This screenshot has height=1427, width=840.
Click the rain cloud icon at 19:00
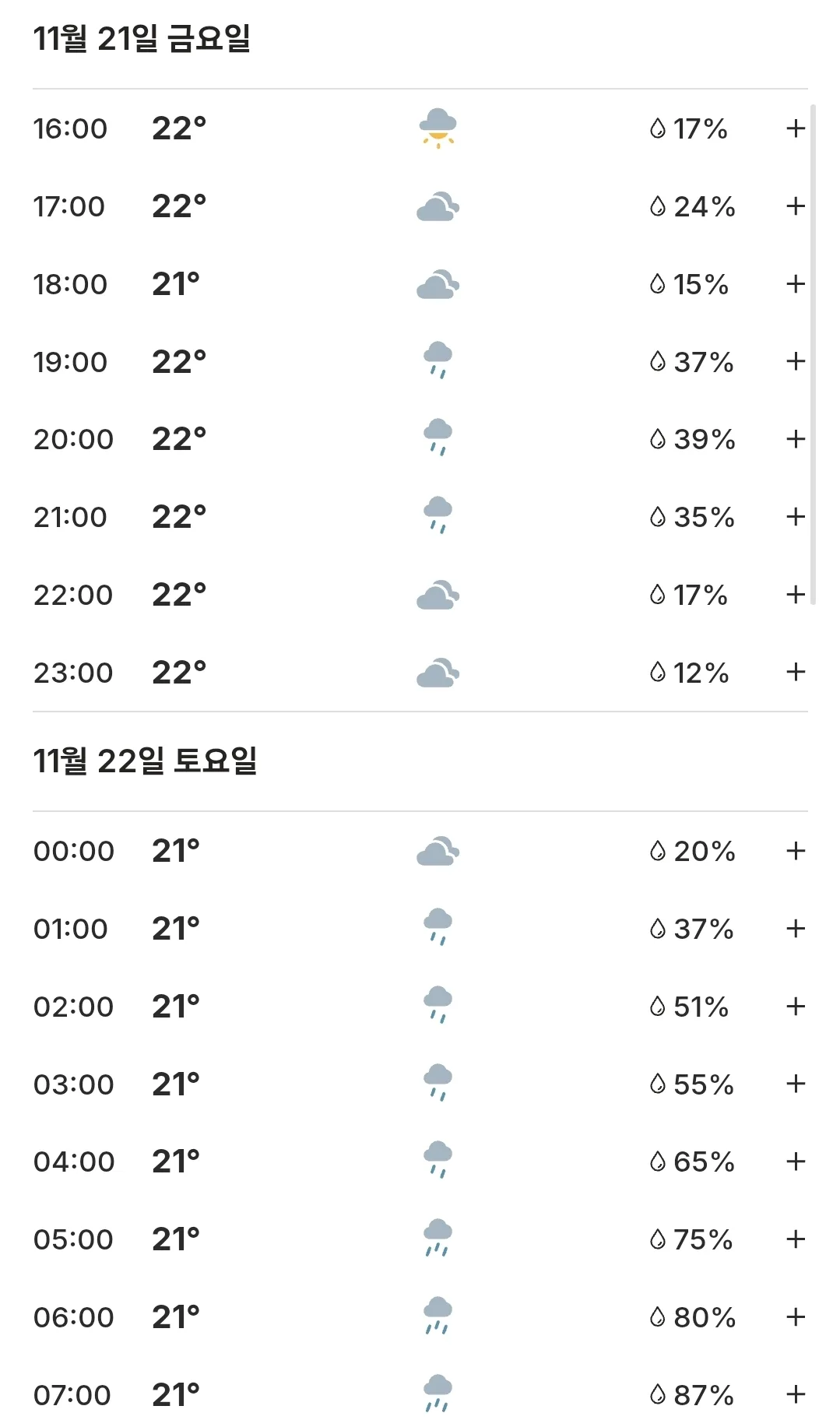(438, 360)
